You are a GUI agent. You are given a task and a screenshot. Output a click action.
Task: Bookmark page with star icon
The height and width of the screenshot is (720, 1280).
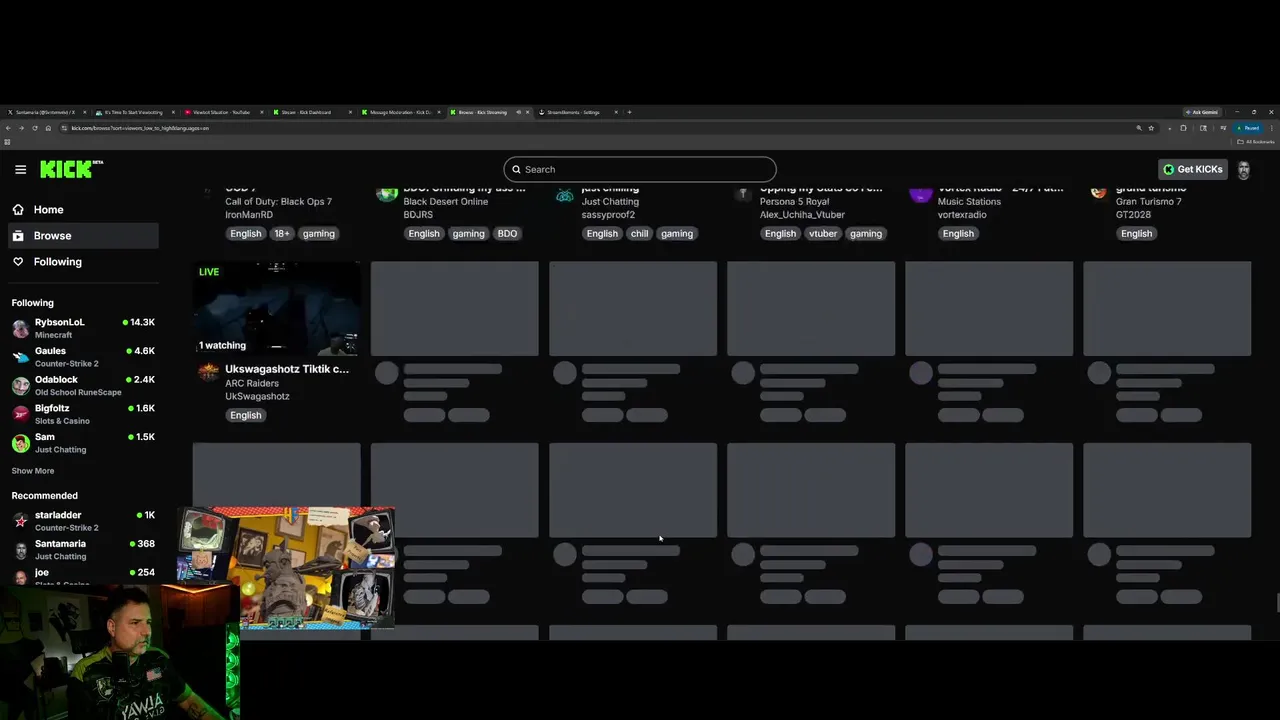1151,128
